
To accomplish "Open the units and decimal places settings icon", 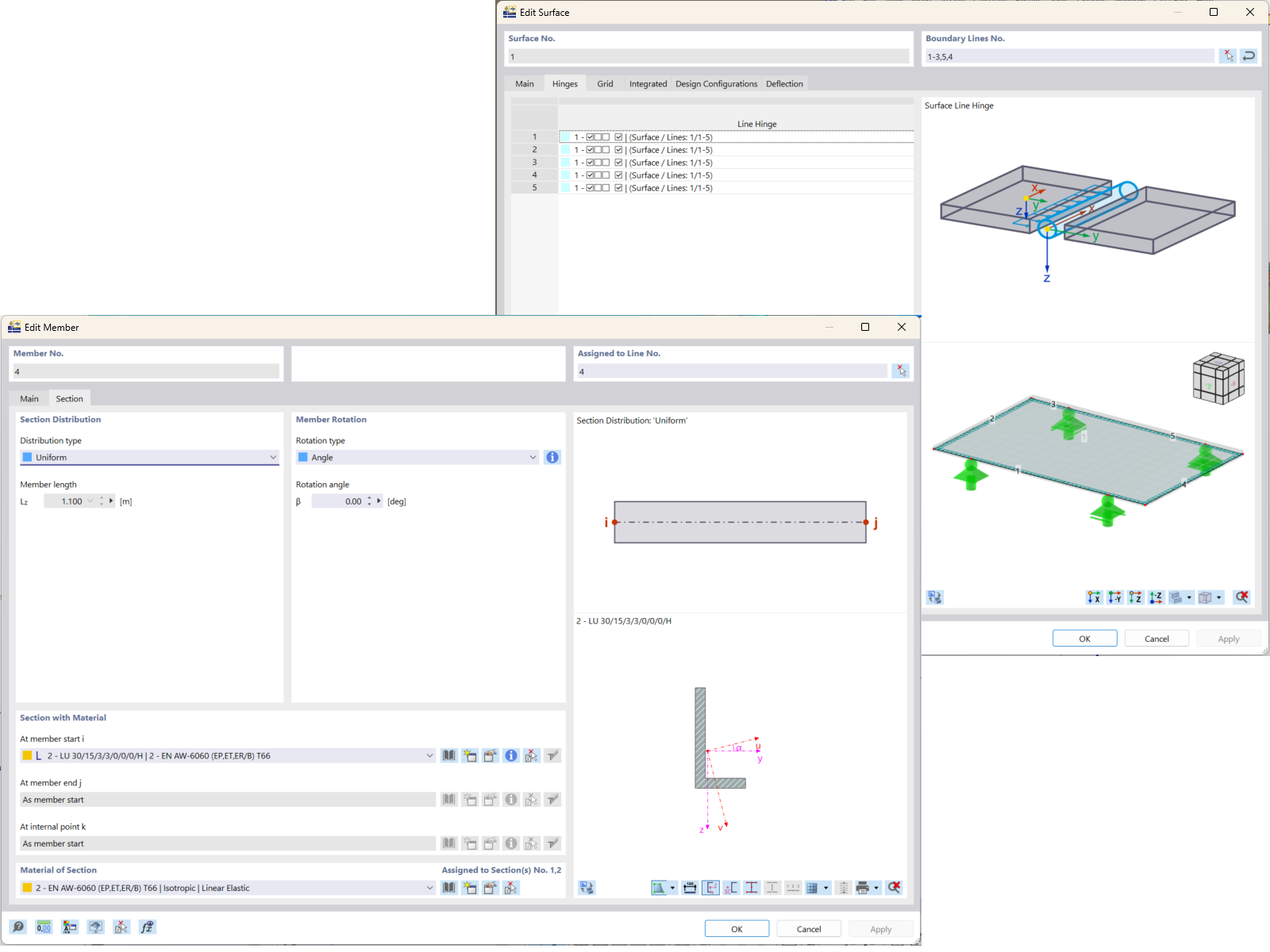I will (44, 927).
